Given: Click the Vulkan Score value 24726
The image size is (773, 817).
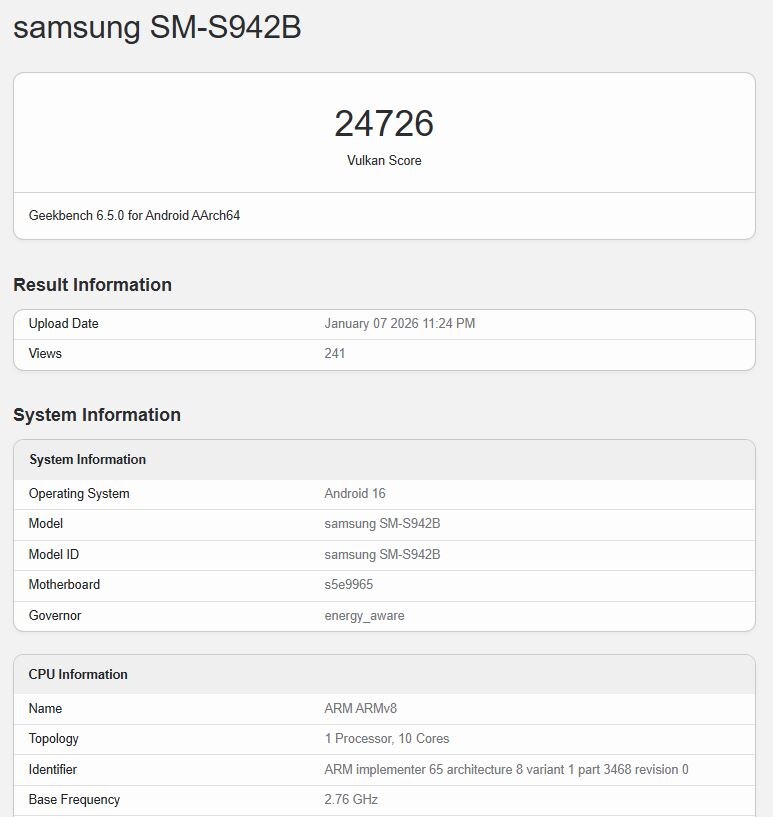Looking at the screenshot, I should pyautogui.click(x=385, y=124).
